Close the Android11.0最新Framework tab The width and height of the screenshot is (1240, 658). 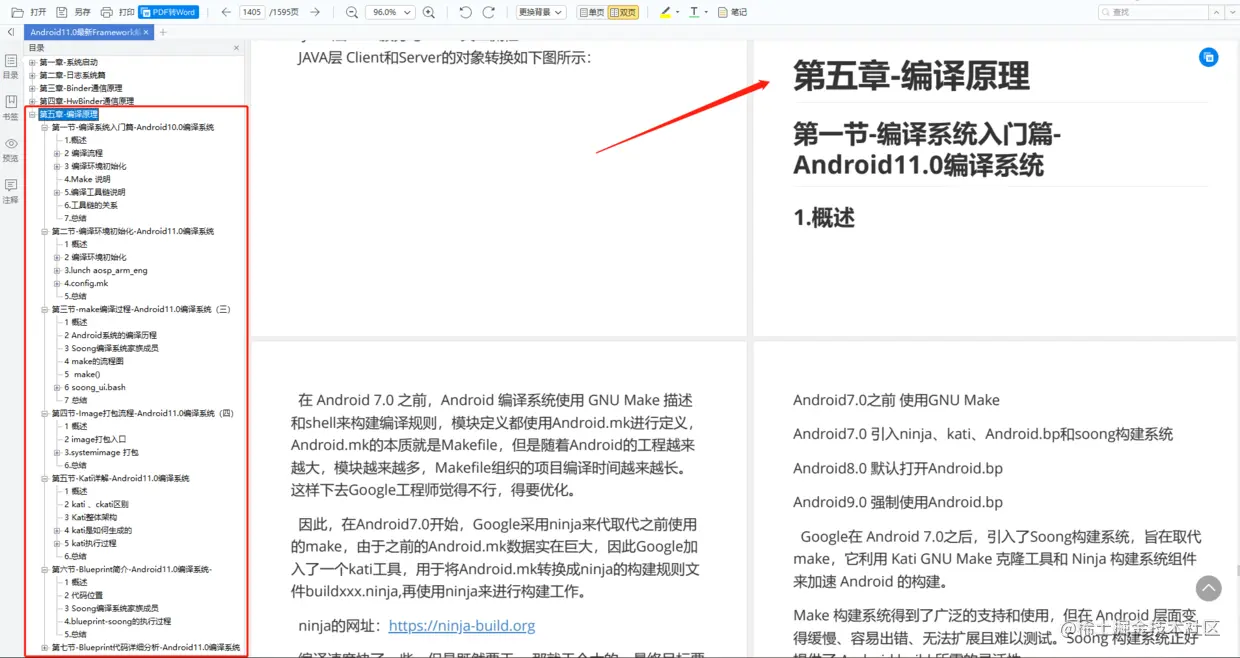tap(148, 32)
